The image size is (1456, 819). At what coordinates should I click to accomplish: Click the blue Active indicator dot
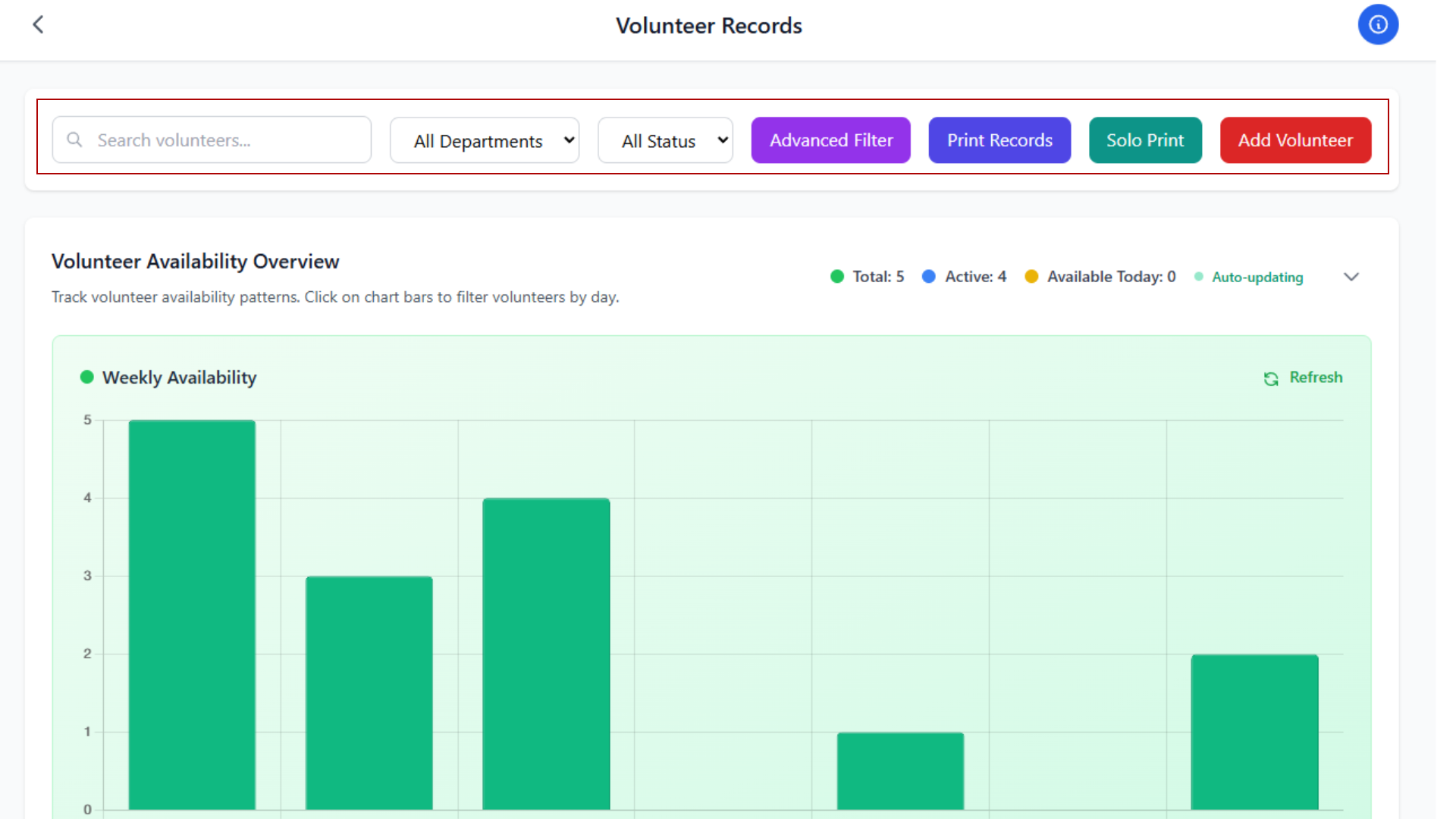[x=928, y=277]
